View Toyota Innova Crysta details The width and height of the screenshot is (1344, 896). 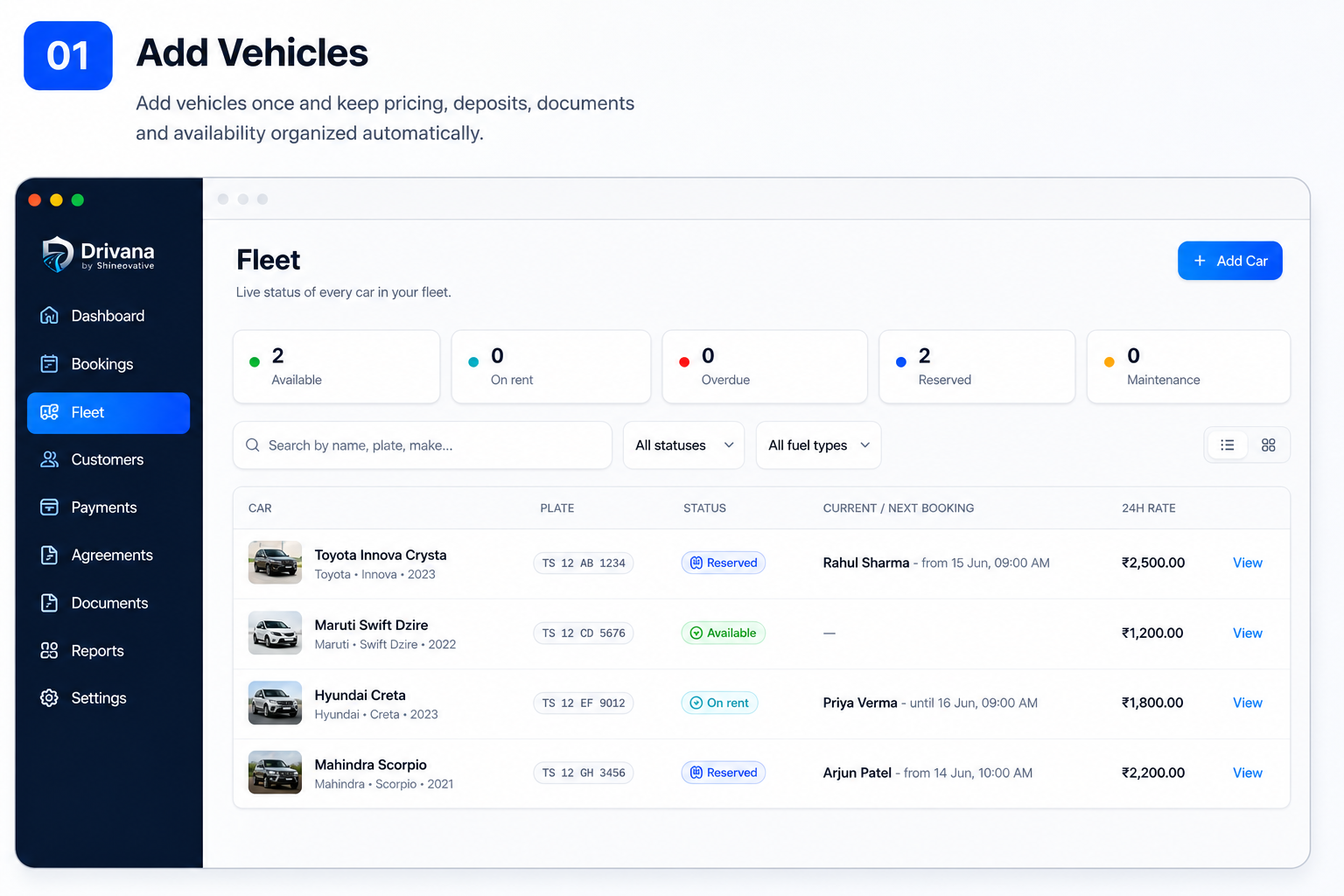click(1247, 563)
